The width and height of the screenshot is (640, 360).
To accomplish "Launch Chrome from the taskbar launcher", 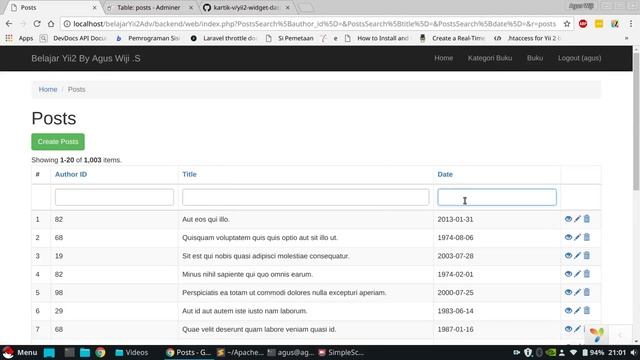I will pyautogui.click(x=100, y=352).
